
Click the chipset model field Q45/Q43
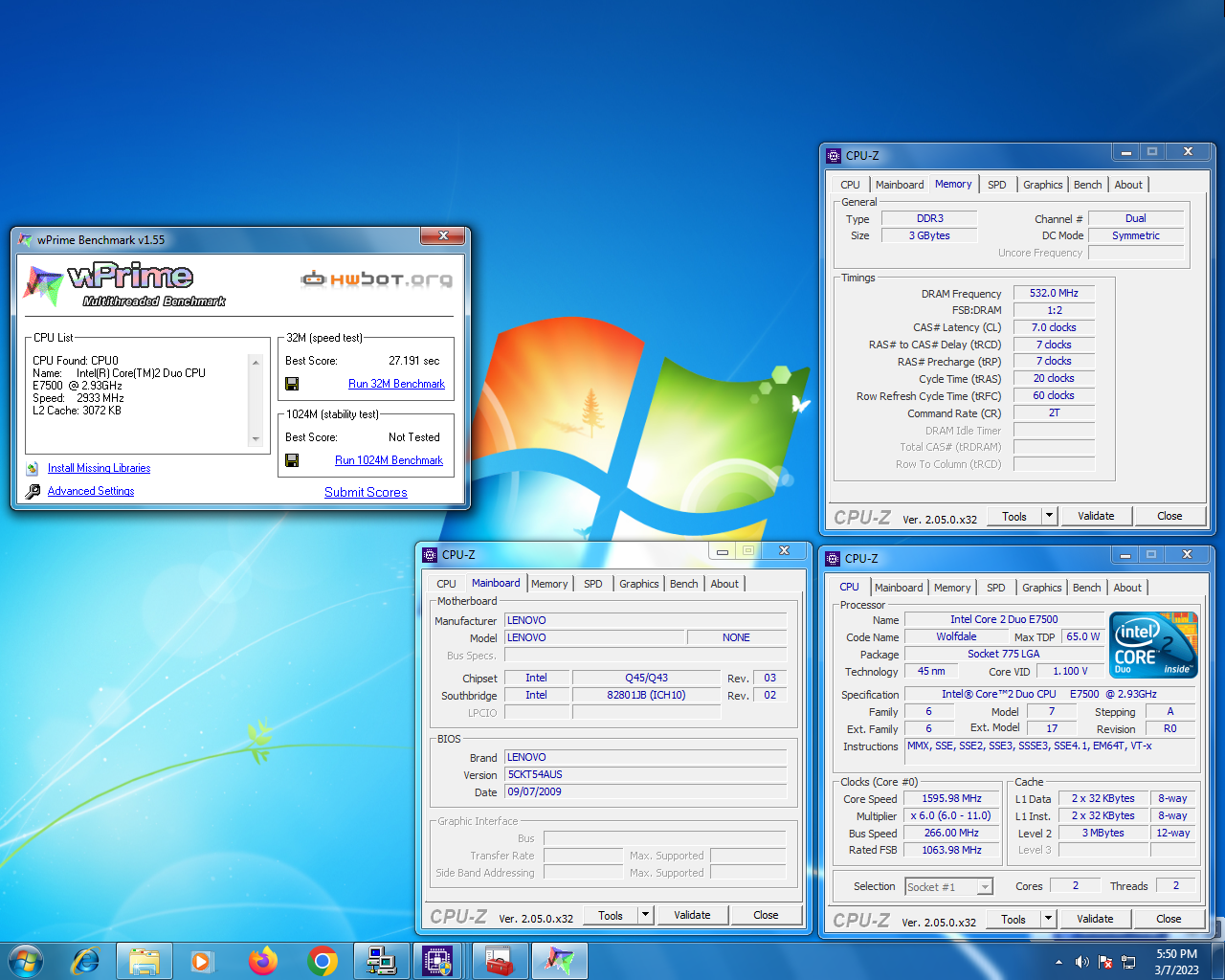coord(646,678)
